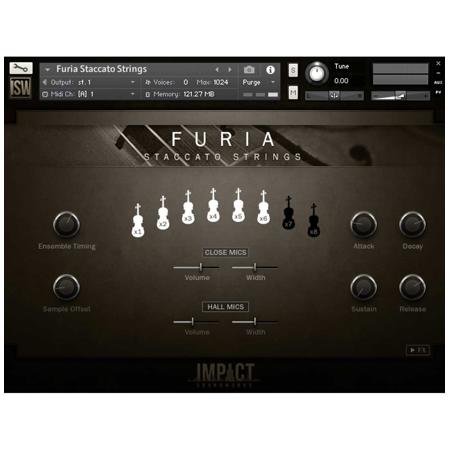Adjust the Close Mics Volume slider
The width and height of the screenshot is (450, 450).
point(196,267)
